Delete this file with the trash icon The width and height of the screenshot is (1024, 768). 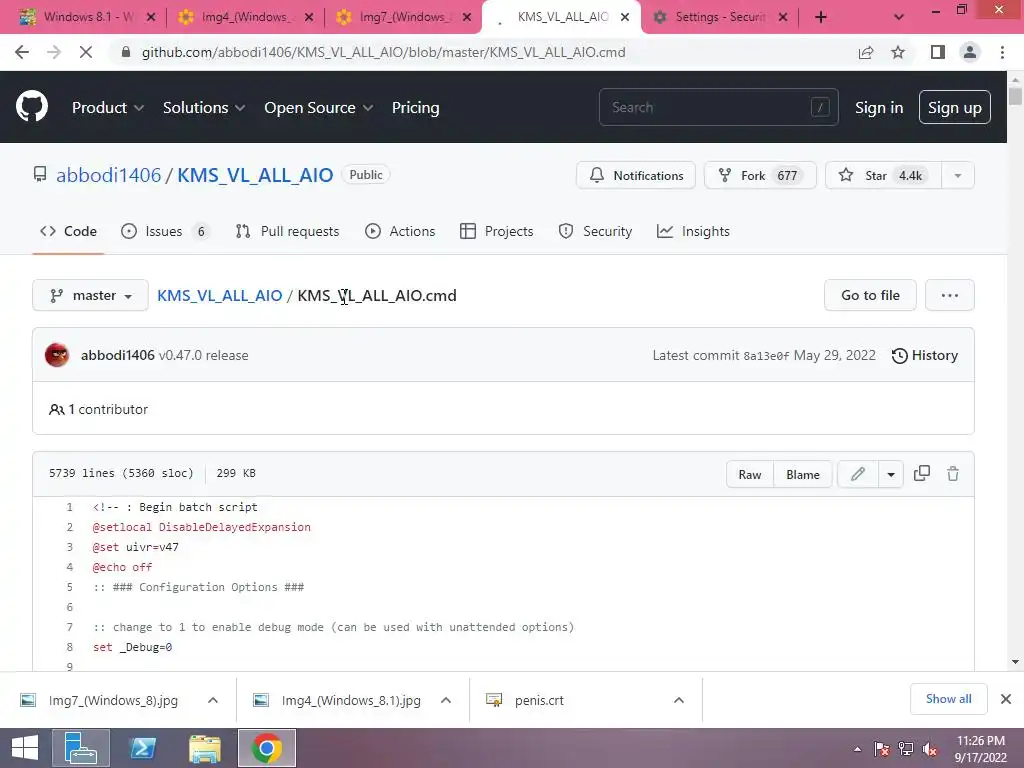tap(953, 474)
